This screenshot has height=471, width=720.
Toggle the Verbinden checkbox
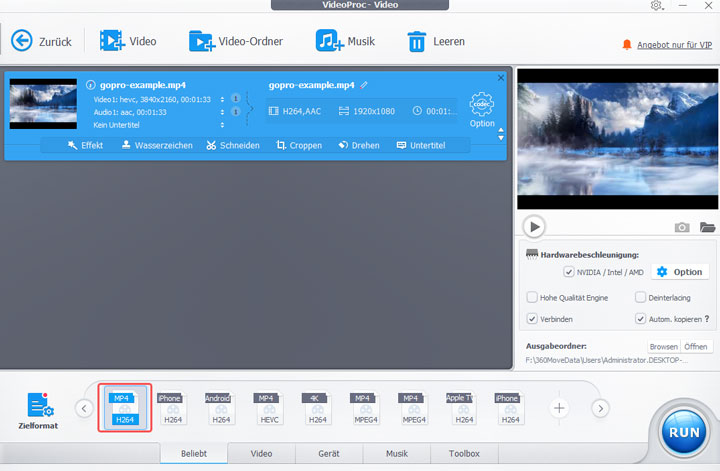532,319
